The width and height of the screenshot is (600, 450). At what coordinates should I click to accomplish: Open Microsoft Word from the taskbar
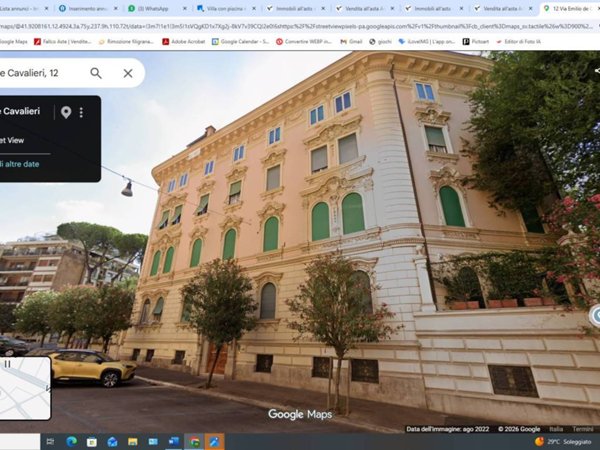(173, 442)
